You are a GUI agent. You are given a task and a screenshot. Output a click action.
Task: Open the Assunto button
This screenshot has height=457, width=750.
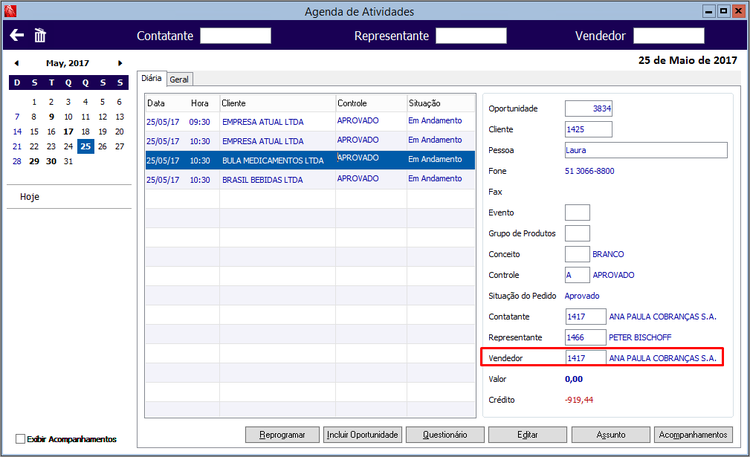point(611,435)
